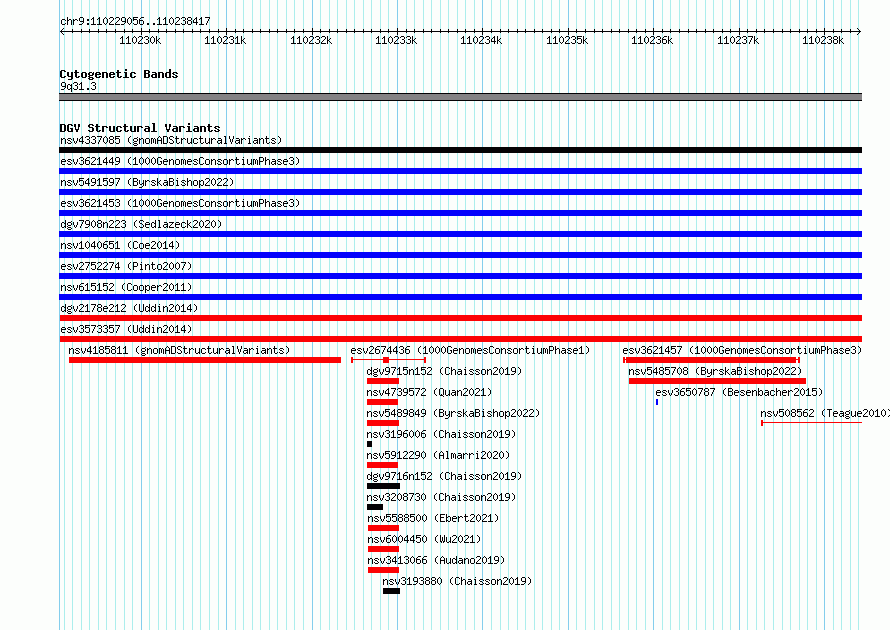
Task: Click the black bar under nsv4337085
Action: 460,150
